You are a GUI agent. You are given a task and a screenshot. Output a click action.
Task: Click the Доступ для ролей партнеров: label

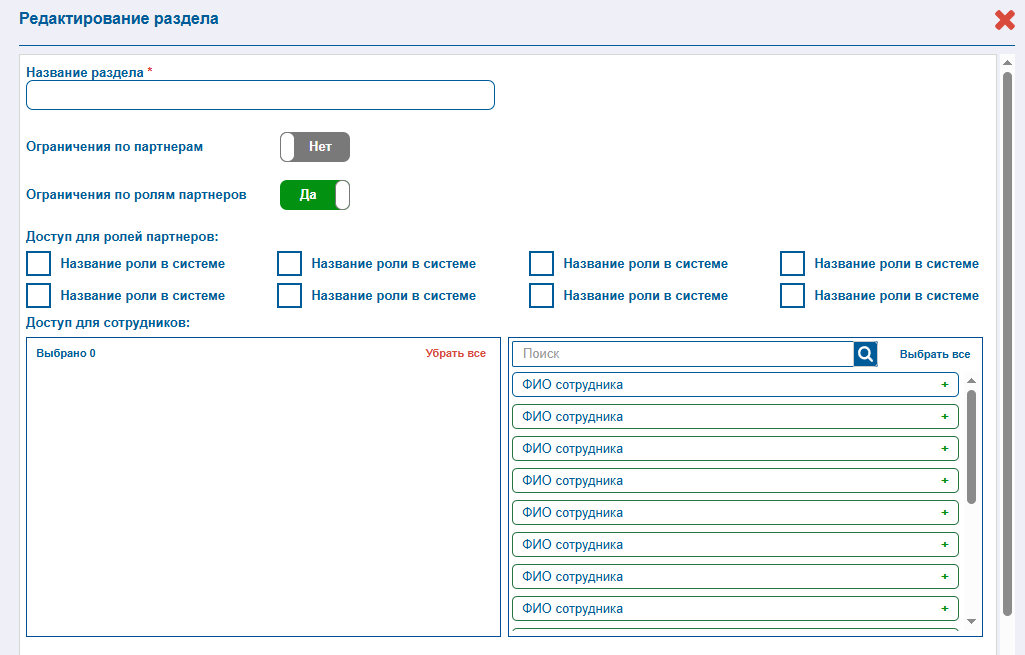tap(122, 237)
